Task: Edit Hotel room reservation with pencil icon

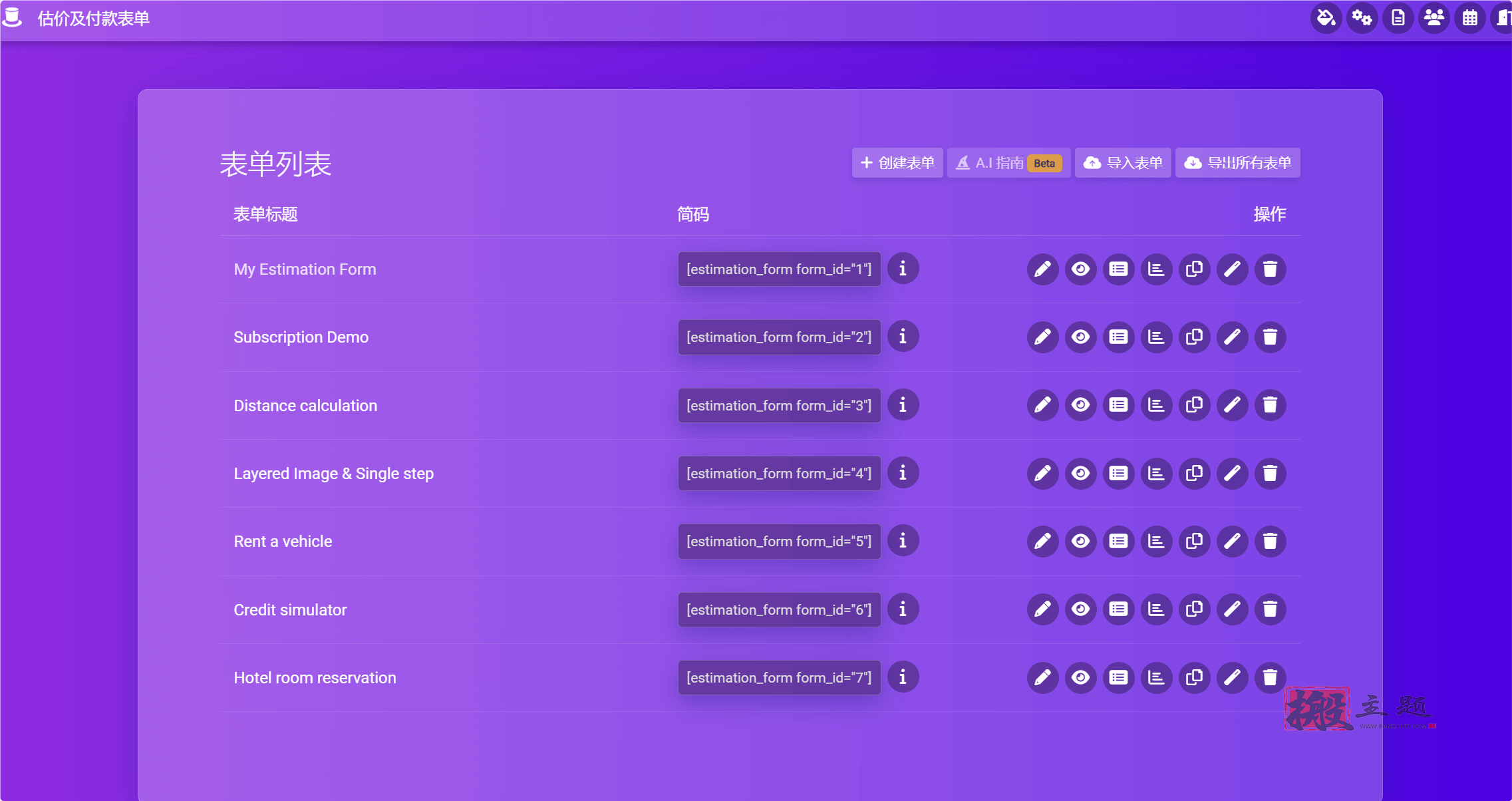Action: tap(1042, 678)
